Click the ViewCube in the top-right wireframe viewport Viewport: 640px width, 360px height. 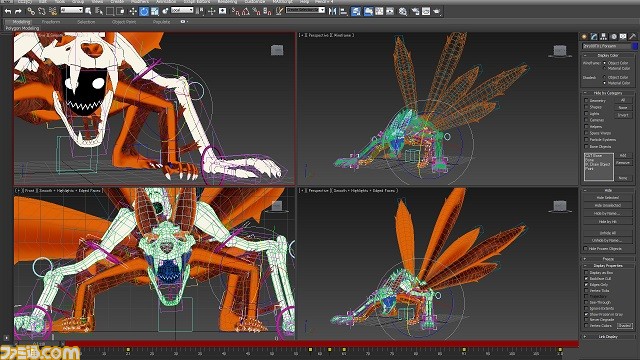coord(560,51)
